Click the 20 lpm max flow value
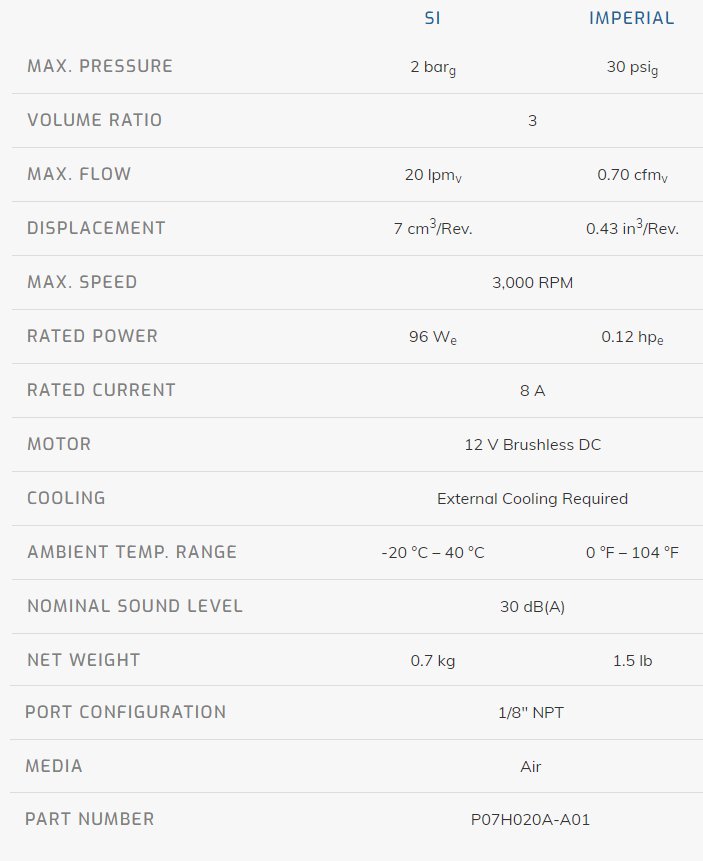 pos(433,175)
